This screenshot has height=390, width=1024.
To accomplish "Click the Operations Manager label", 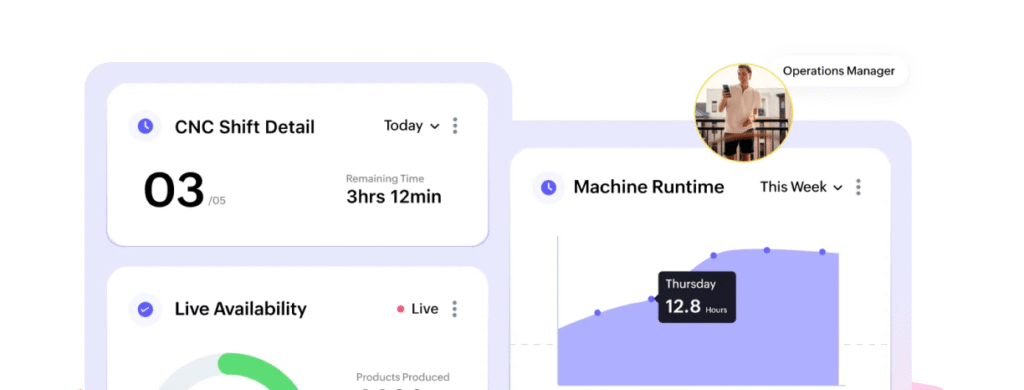I will pos(839,71).
